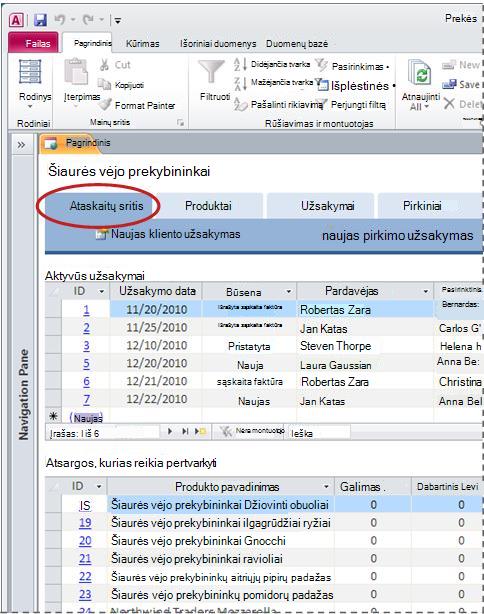The image size is (484, 614).
Task: Click the Filtruoti funnel icon
Action: [211, 71]
